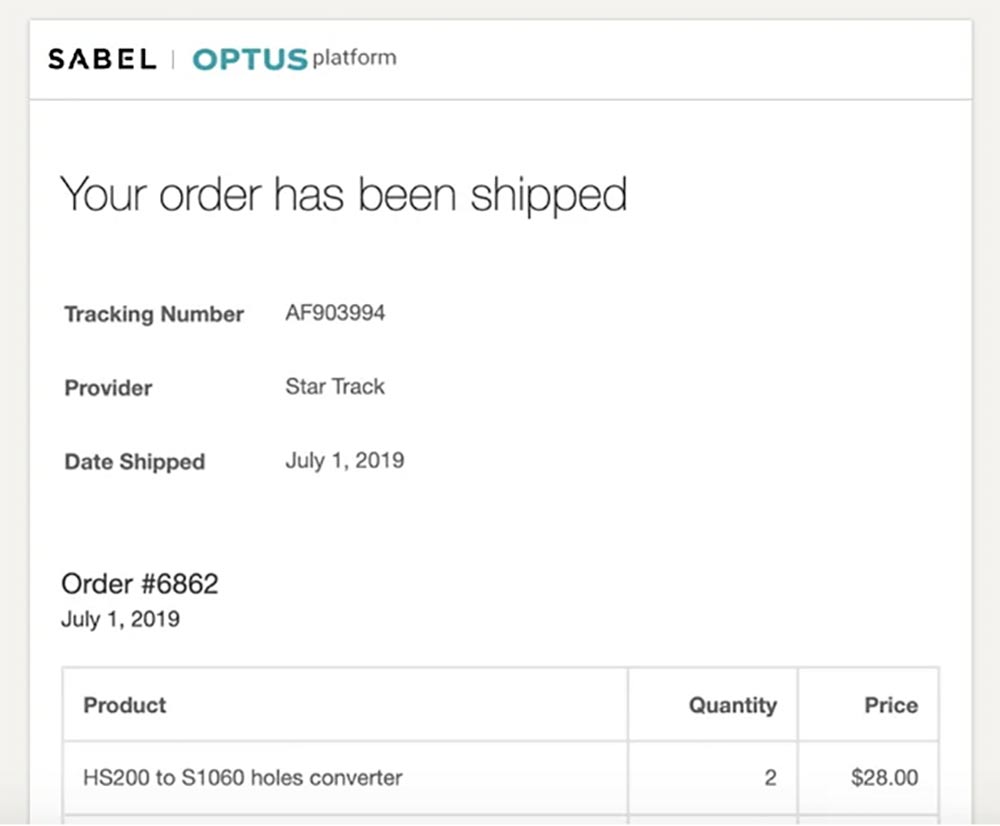The image size is (1000, 826).
Task: Click the Tracking Number label
Action: (x=154, y=314)
